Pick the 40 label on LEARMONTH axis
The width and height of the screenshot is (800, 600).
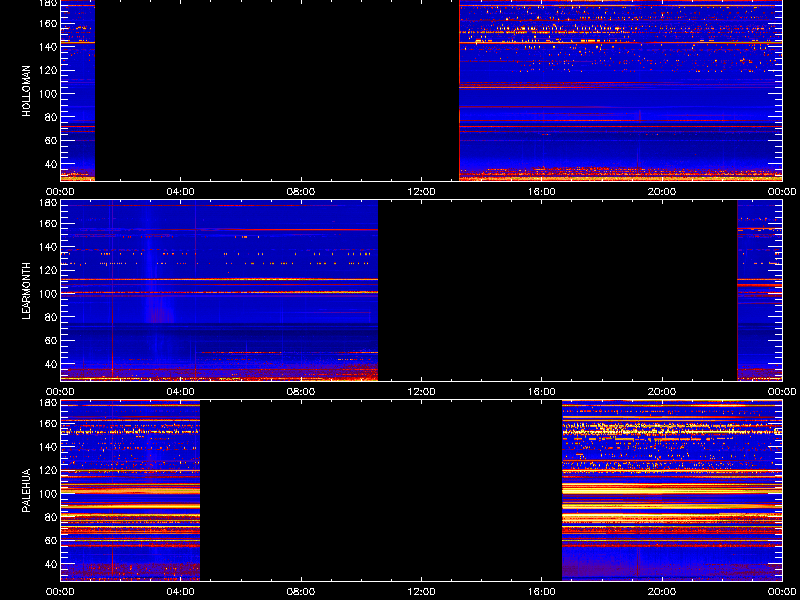[x=52, y=364]
